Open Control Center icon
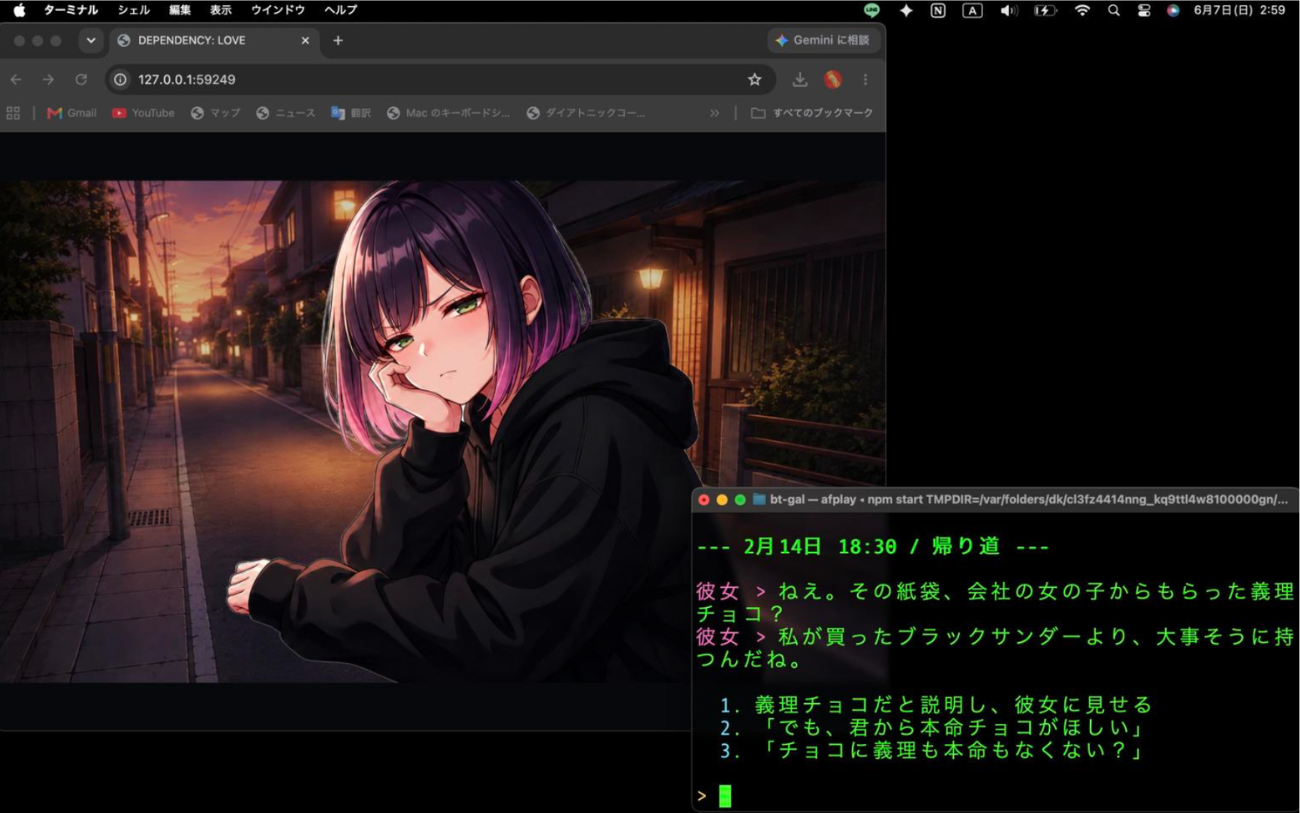The image size is (1300, 813). [1144, 10]
